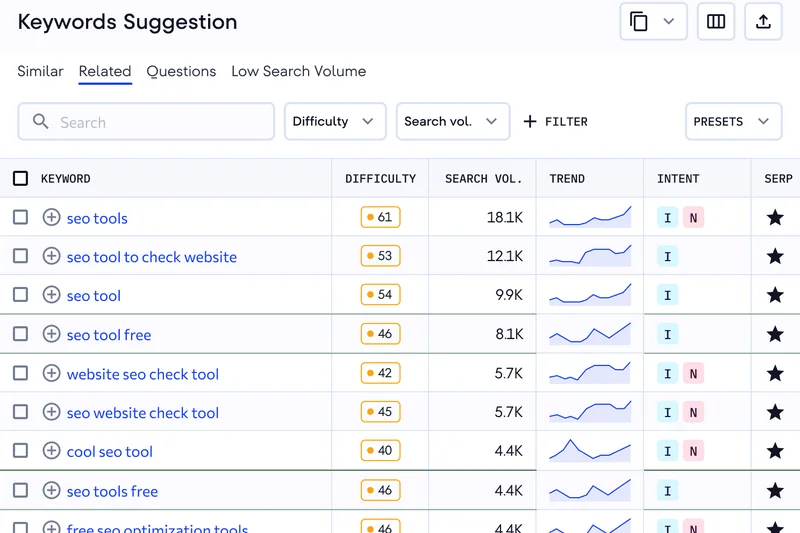Image resolution: width=800 pixels, height=533 pixels.
Task: Expand the PRESETS dropdown
Action: click(734, 121)
